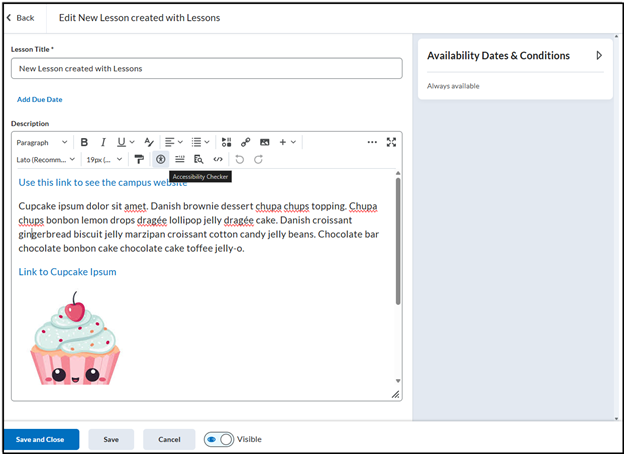Open the HTML source code editor
This screenshot has width=624, height=454.
[218, 159]
